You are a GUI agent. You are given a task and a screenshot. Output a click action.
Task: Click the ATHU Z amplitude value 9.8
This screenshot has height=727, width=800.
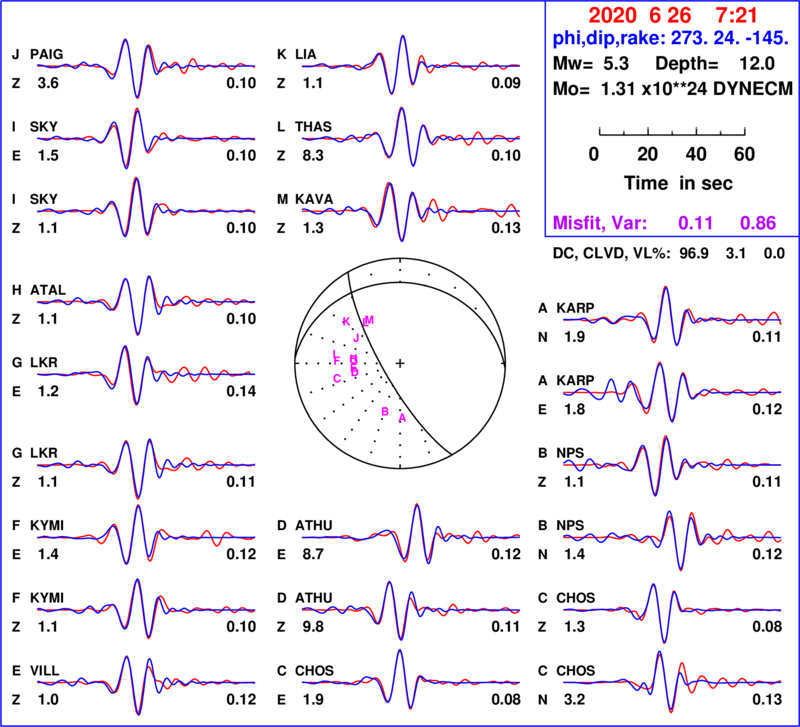coord(313,627)
